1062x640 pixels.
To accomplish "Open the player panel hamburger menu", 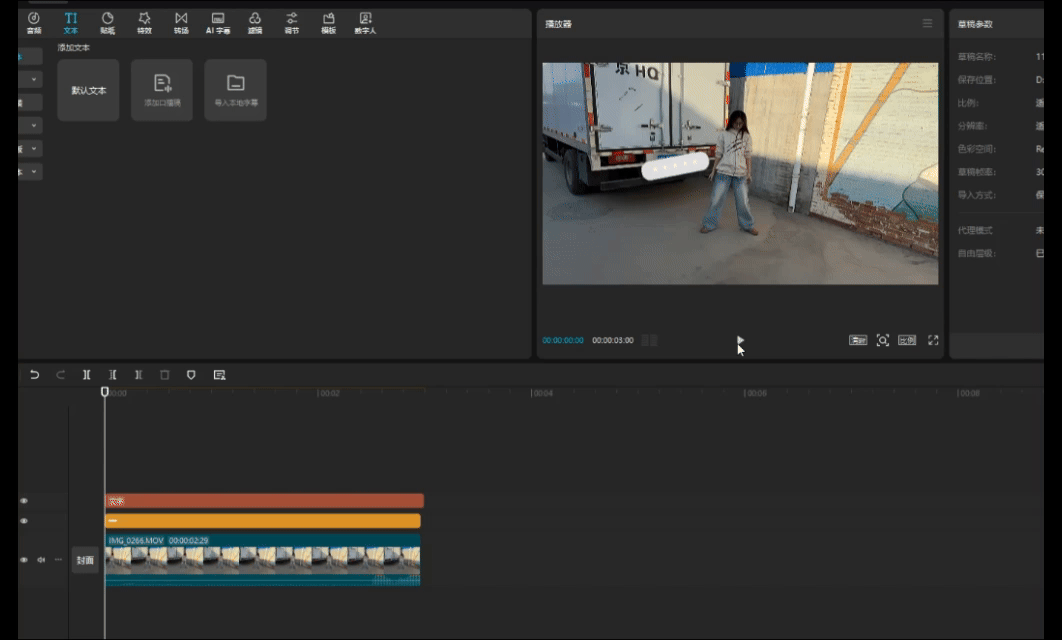I will coord(927,23).
